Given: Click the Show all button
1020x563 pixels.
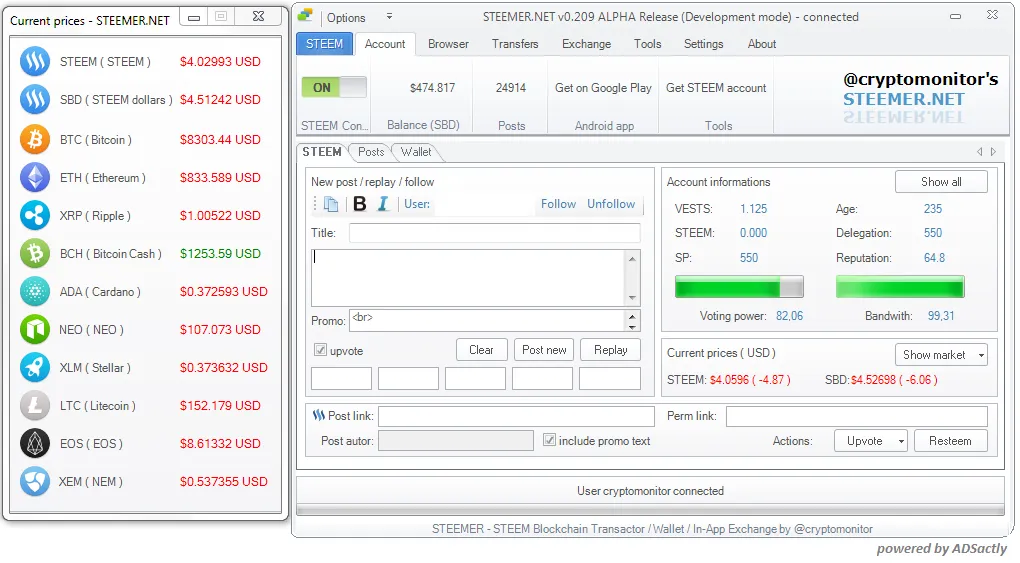Looking at the screenshot, I should 941,182.
